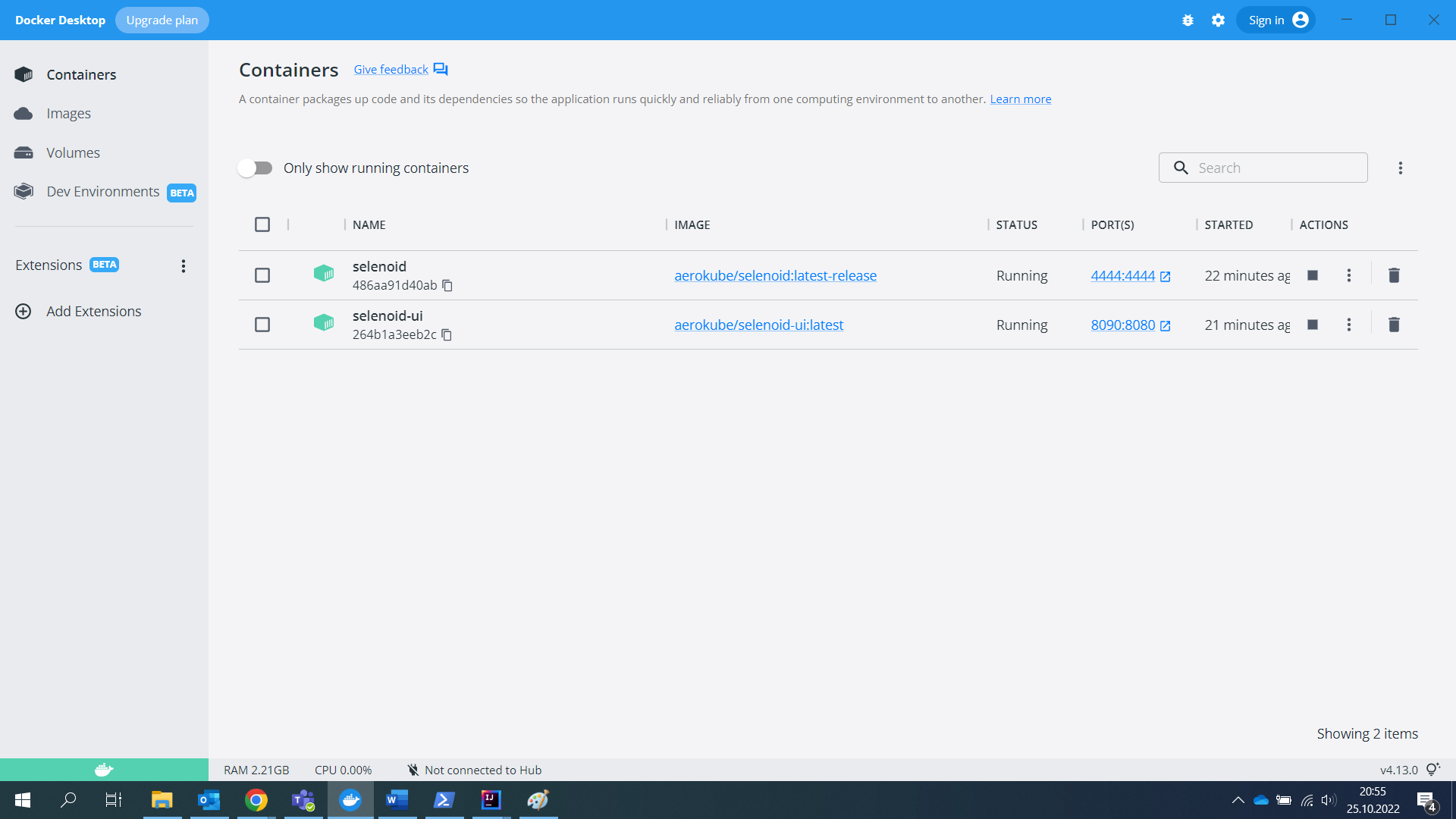The height and width of the screenshot is (819, 1456).
Task: Click the Docker whale status icon
Action: point(104,770)
